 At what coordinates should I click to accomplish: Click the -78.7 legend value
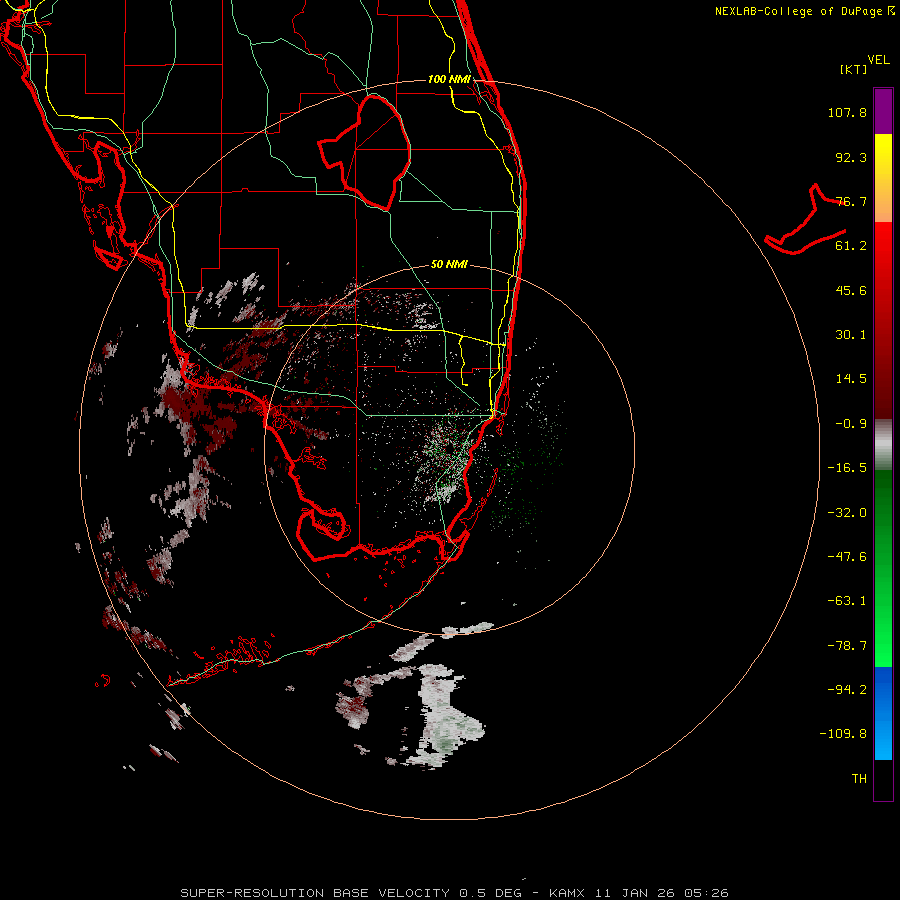pos(847,646)
